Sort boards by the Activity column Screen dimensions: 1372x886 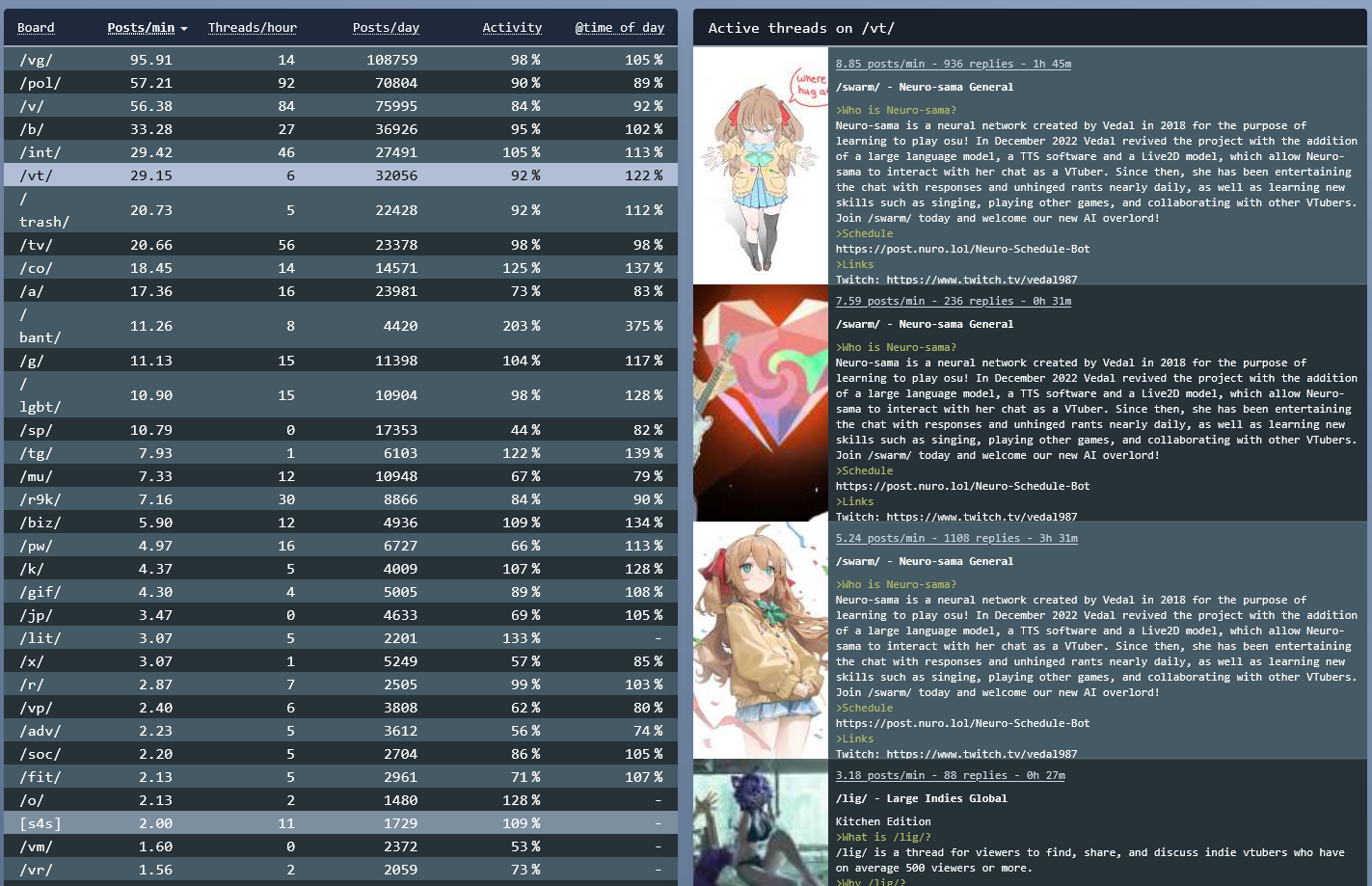click(512, 28)
